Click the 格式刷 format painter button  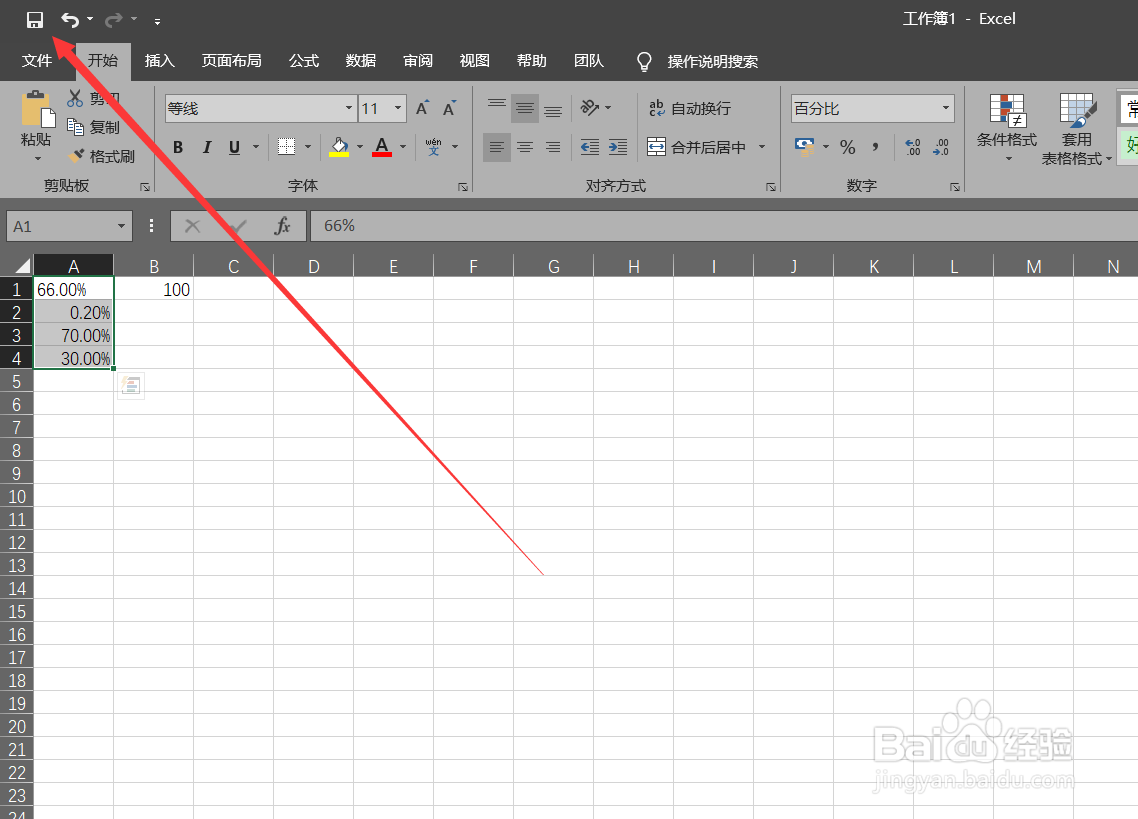pyautogui.click(x=102, y=156)
